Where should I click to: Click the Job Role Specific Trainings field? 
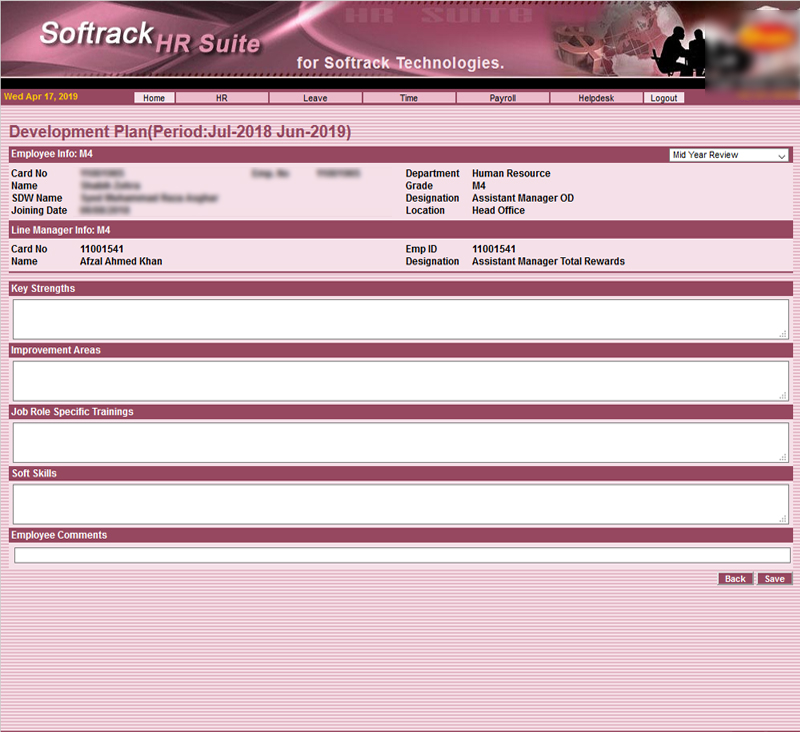tap(400, 442)
